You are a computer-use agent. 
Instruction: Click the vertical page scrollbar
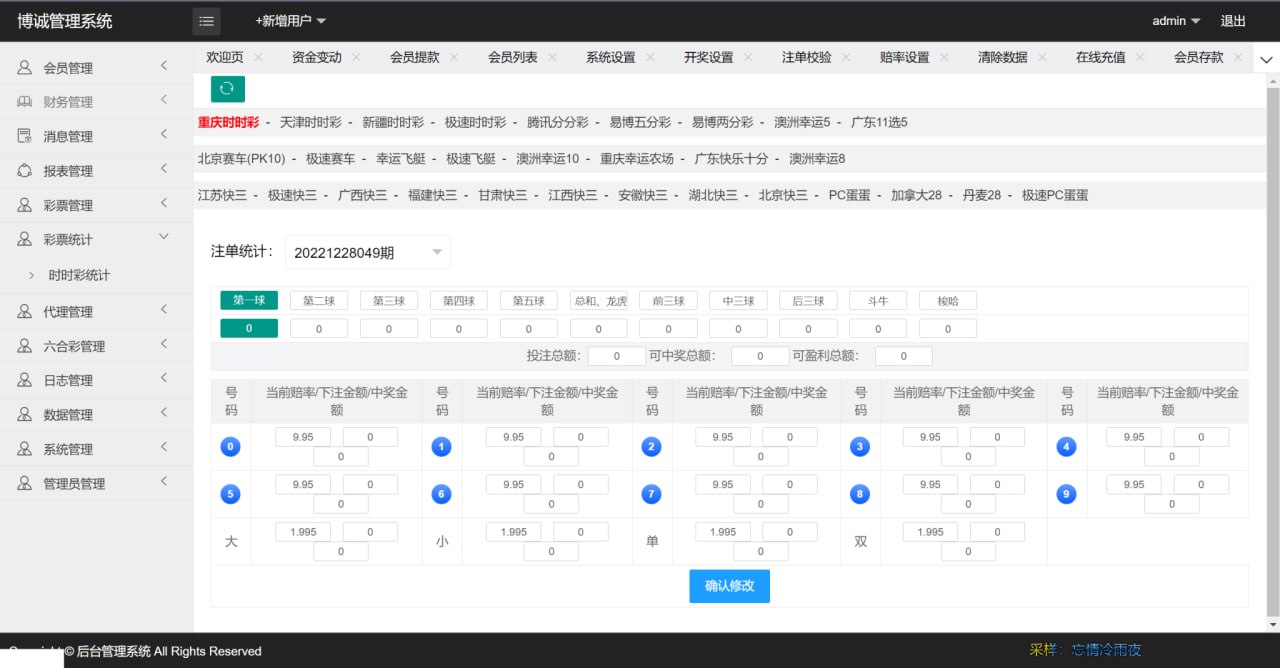(1272, 350)
